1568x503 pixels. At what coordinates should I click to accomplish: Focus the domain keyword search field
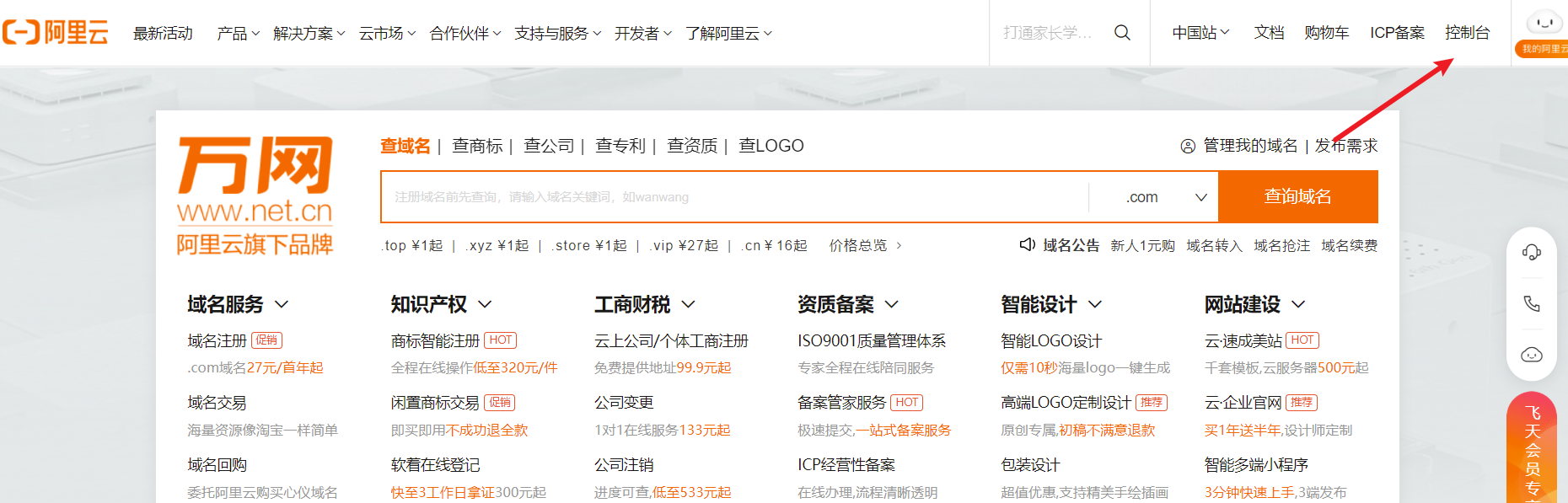(x=735, y=197)
